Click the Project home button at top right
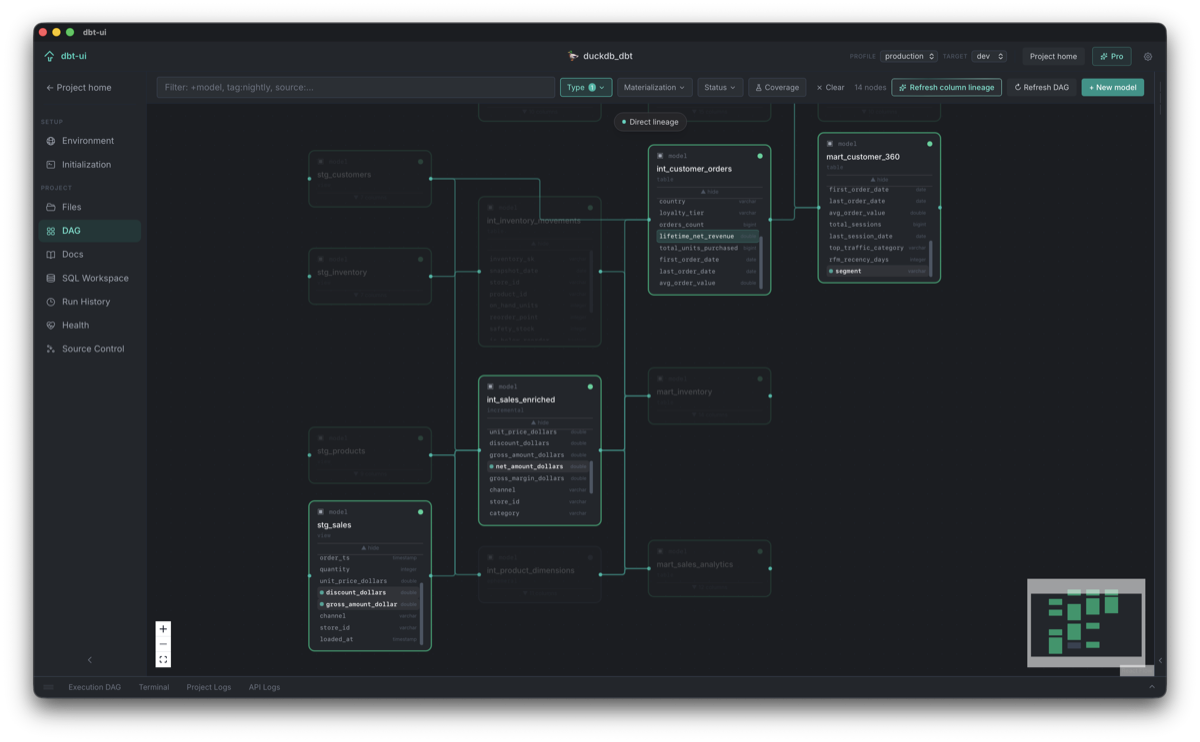The image size is (1200, 742). 1054,57
